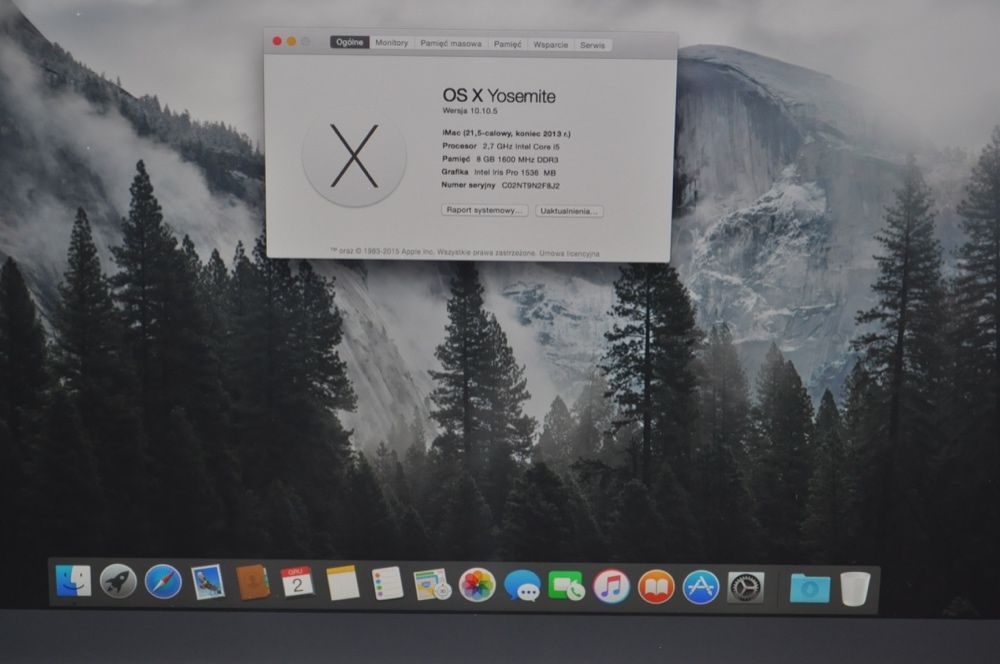The height and width of the screenshot is (664, 1000).
Task: Open Mail stamp icon in Dock
Action: (x=208, y=582)
